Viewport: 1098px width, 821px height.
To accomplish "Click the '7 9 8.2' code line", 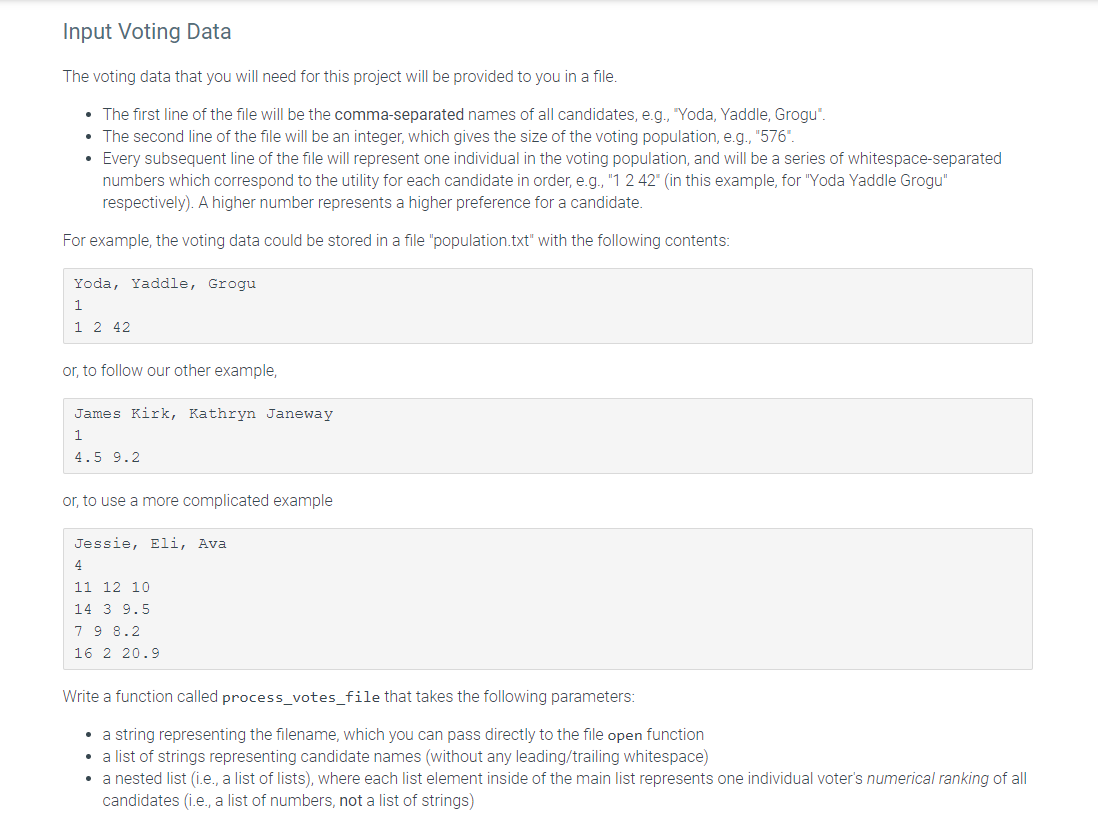I will point(107,632).
